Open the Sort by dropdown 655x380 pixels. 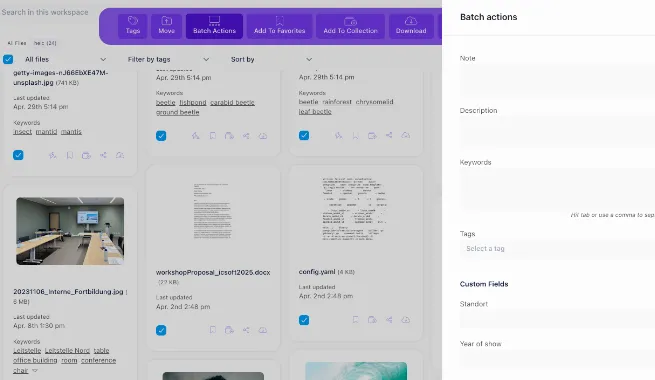tap(271, 59)
